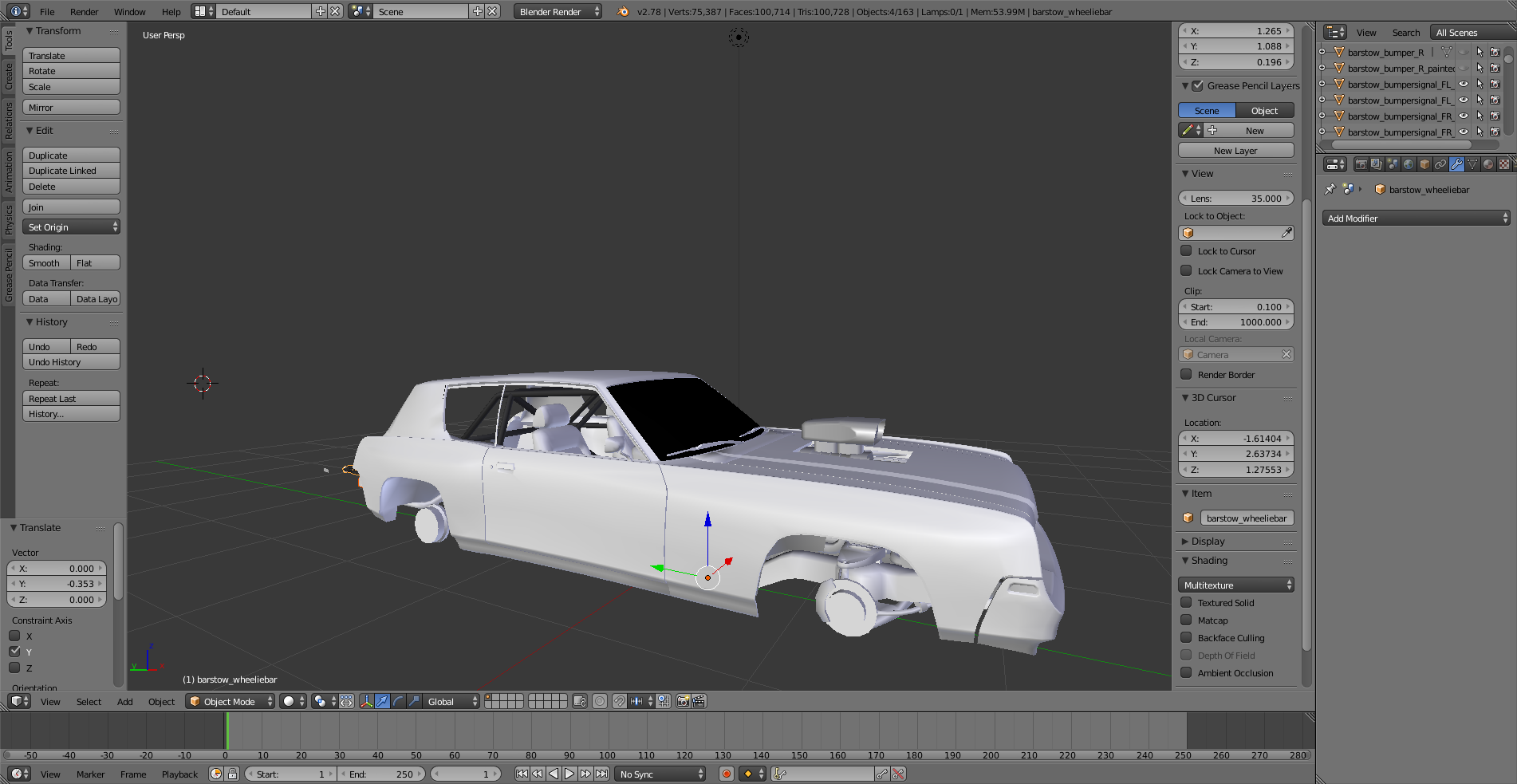Screen dimensions: 1517x784
Task: Open the Object Mode selector dropdown
Action: click(x=231, y=702)
